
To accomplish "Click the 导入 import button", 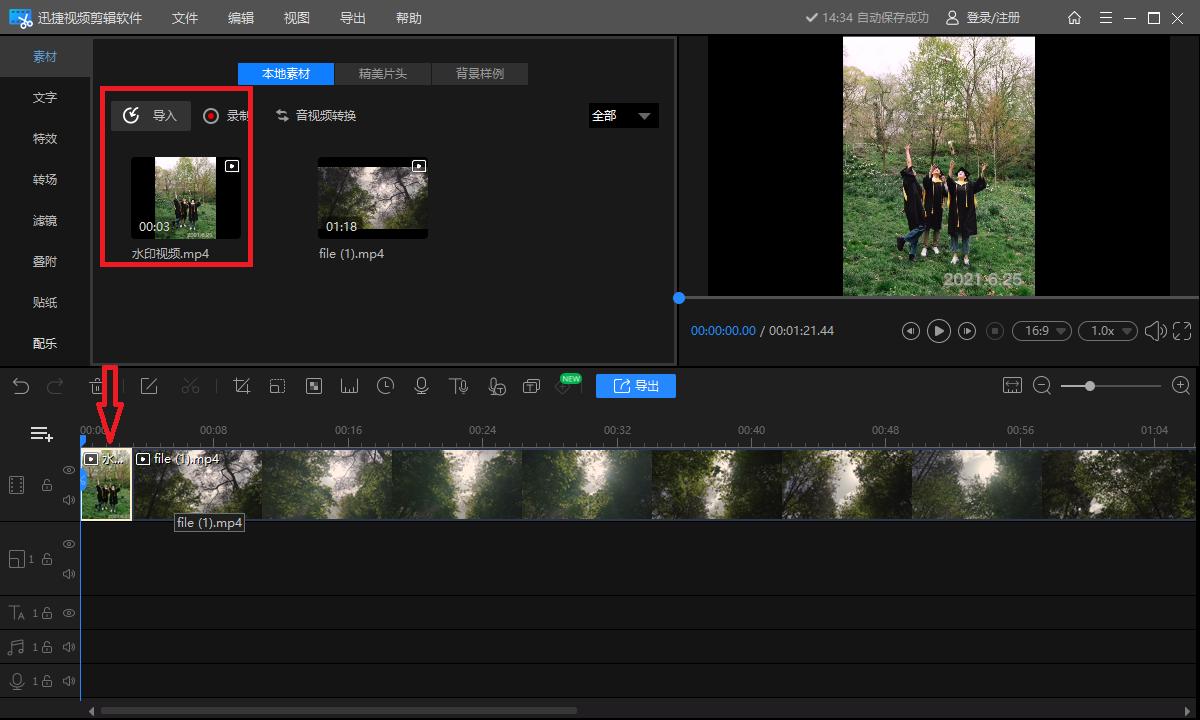I will click(151, 116).
